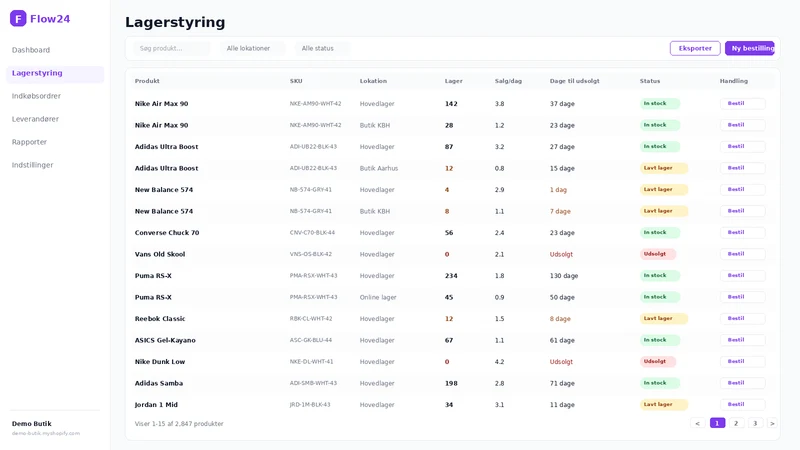
Task: Click Bestil for Puma RS-X Hovedlager
Action: 742,276
